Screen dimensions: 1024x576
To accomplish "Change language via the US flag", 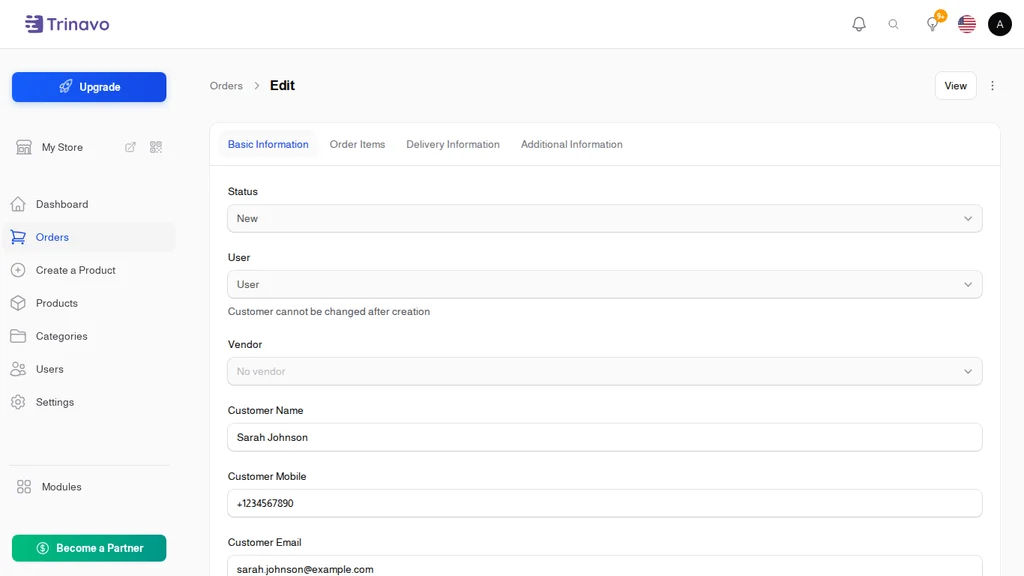I will [x=967, y=24].
